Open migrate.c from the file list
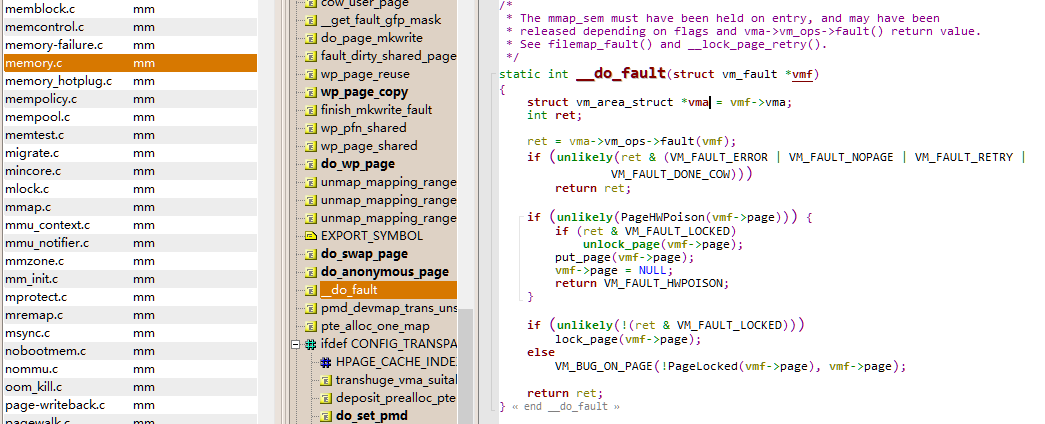This screenshot has width=1045, height=424. pos(129,153)
